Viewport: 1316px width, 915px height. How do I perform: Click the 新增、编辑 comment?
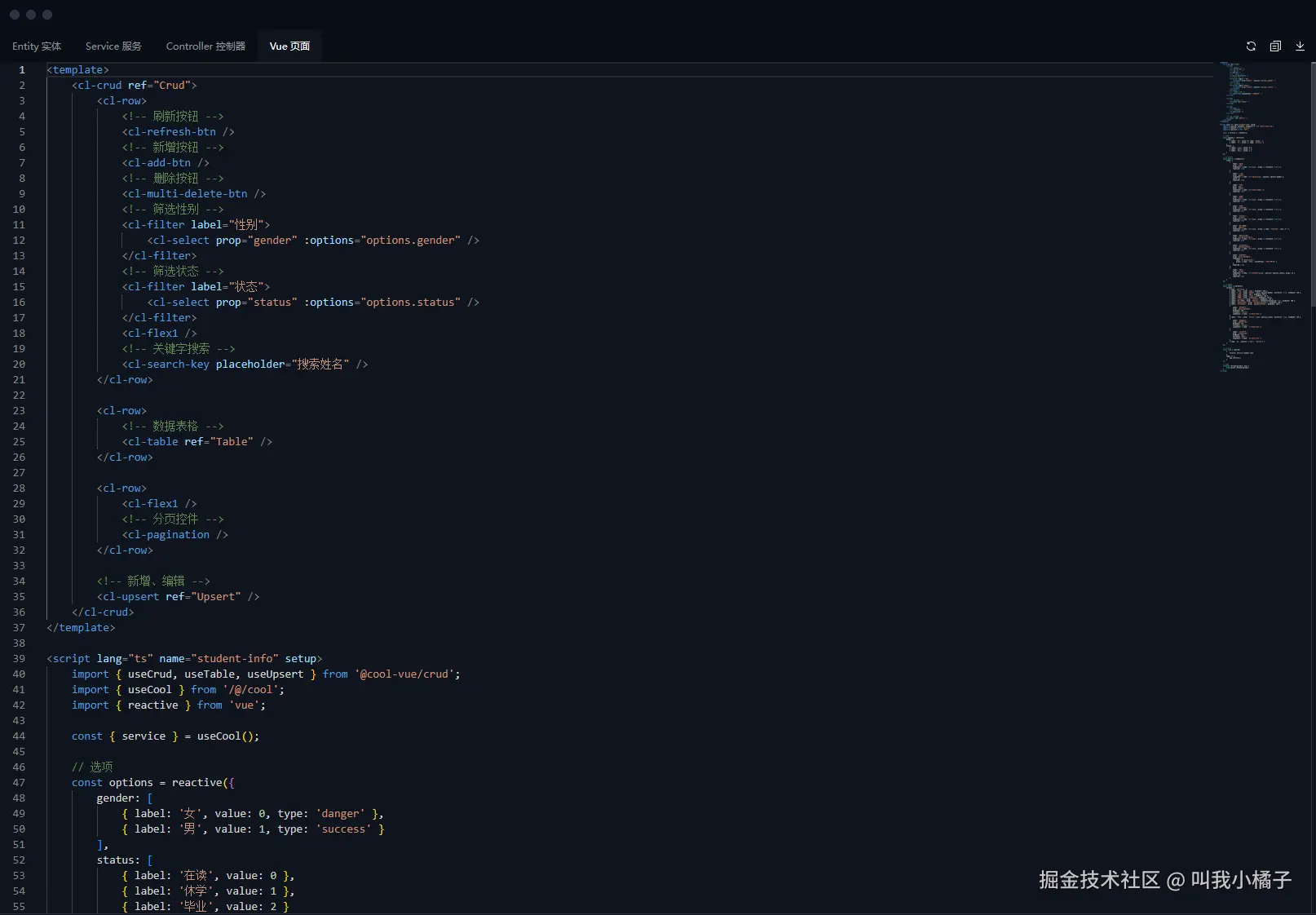(153, 581)
